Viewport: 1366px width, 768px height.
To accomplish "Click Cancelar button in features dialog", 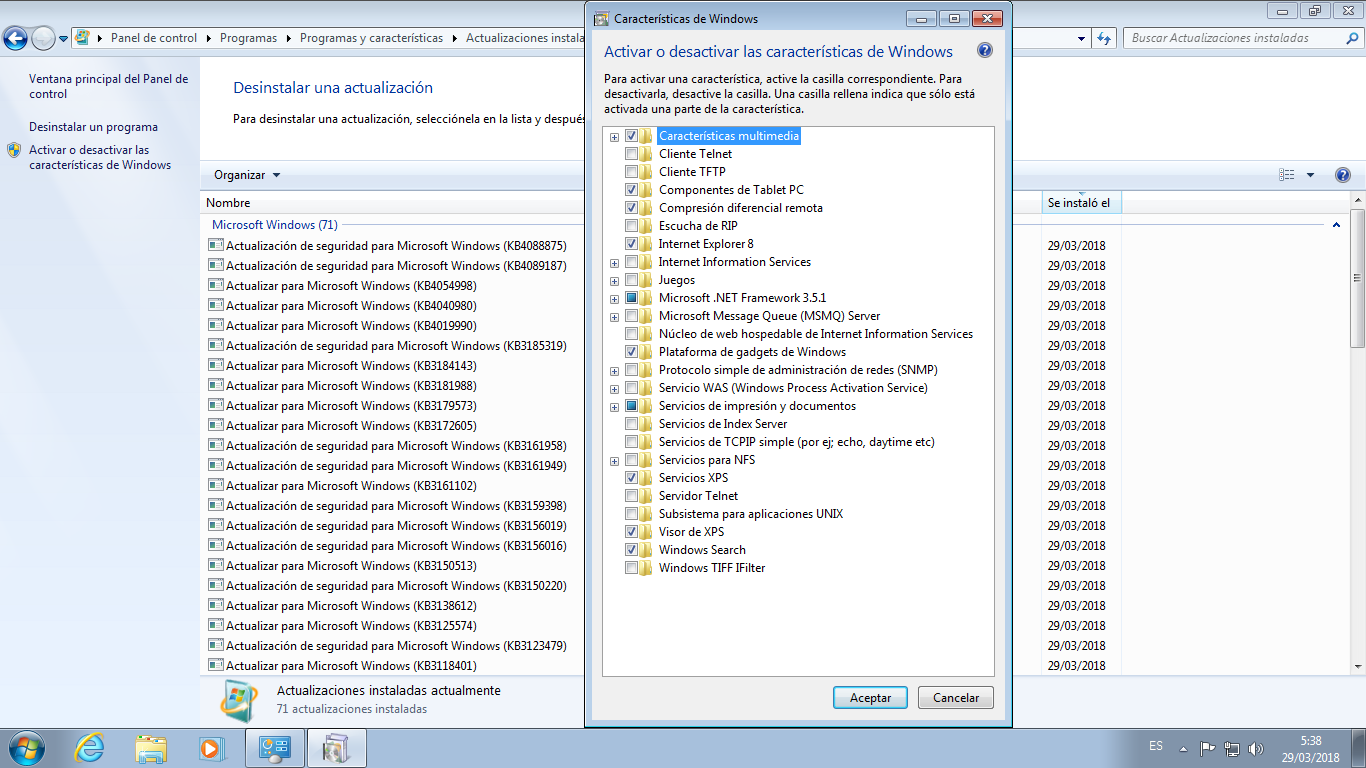I will pyautogui.click(x=956, y=698).
